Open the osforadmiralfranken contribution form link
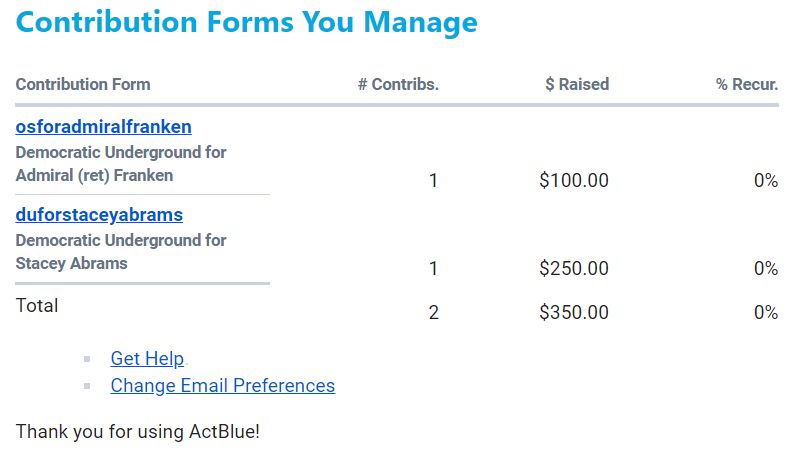The width and height of the screenshot is (799, 452). point(103,127)
